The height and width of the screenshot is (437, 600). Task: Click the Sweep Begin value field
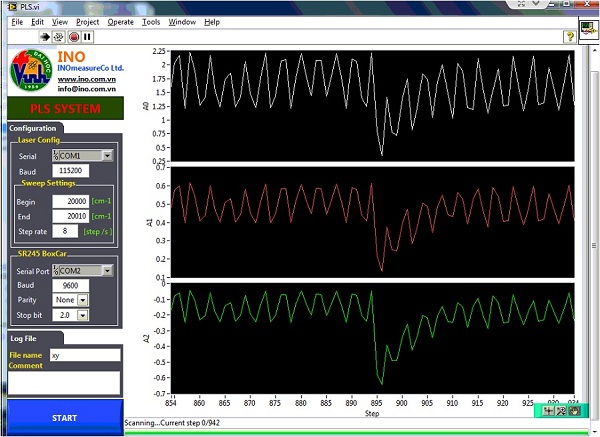pos(71,201)
